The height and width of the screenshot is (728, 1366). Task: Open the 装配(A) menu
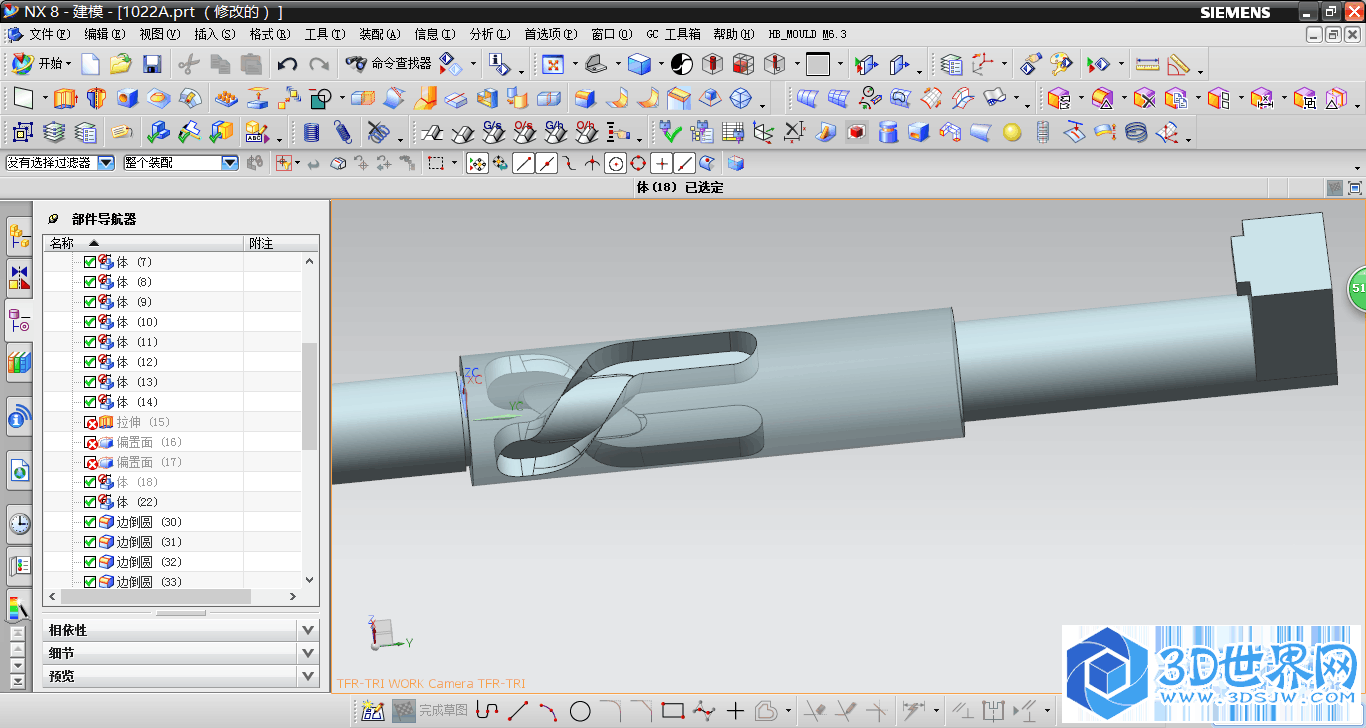pyautogui.click(x=379, y=34)
